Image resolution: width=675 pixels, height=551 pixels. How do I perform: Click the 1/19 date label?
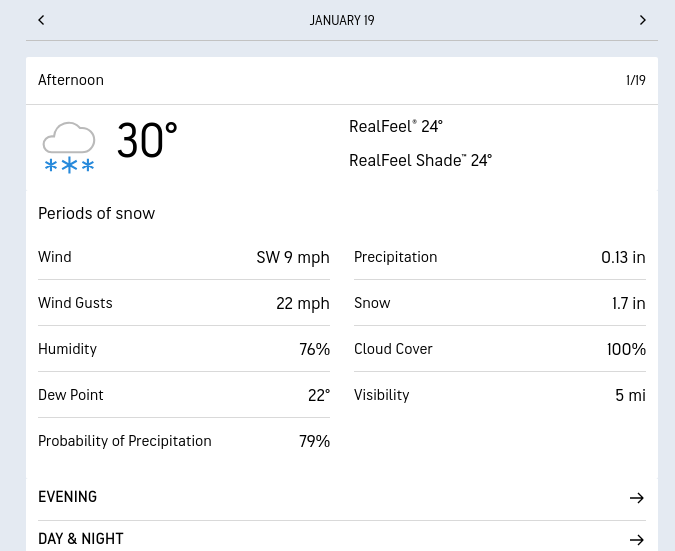pyautogui.click(x=636, y=80)
